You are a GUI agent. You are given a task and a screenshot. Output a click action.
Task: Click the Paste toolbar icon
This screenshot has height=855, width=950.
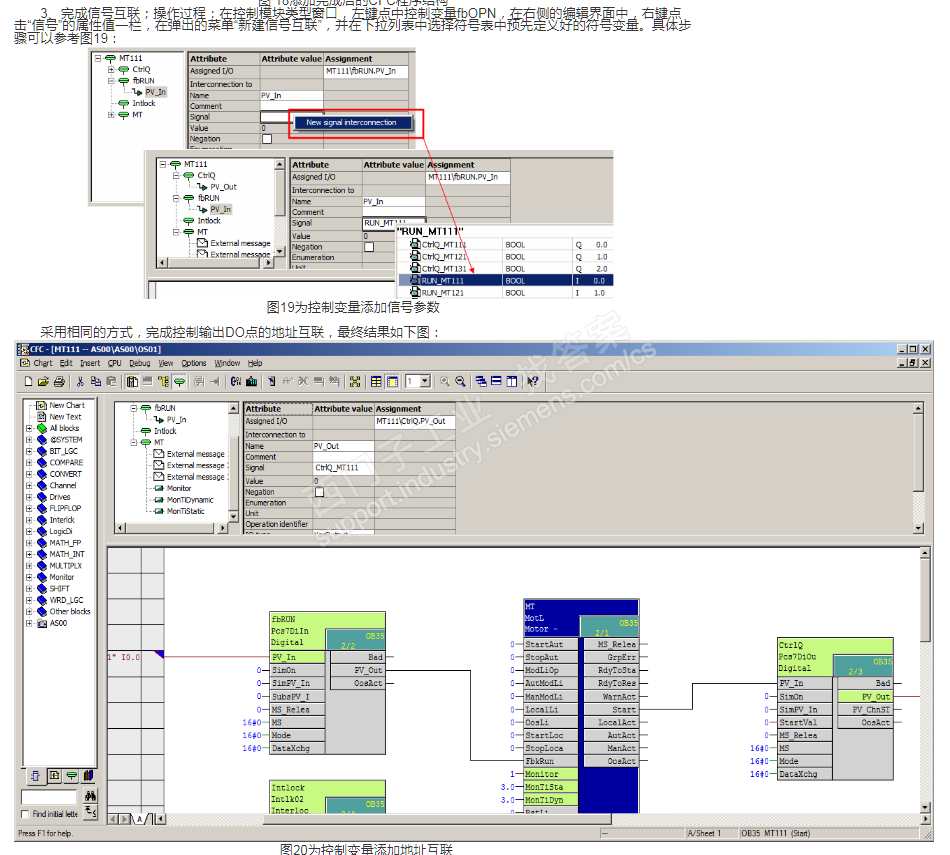click(111, 382)
